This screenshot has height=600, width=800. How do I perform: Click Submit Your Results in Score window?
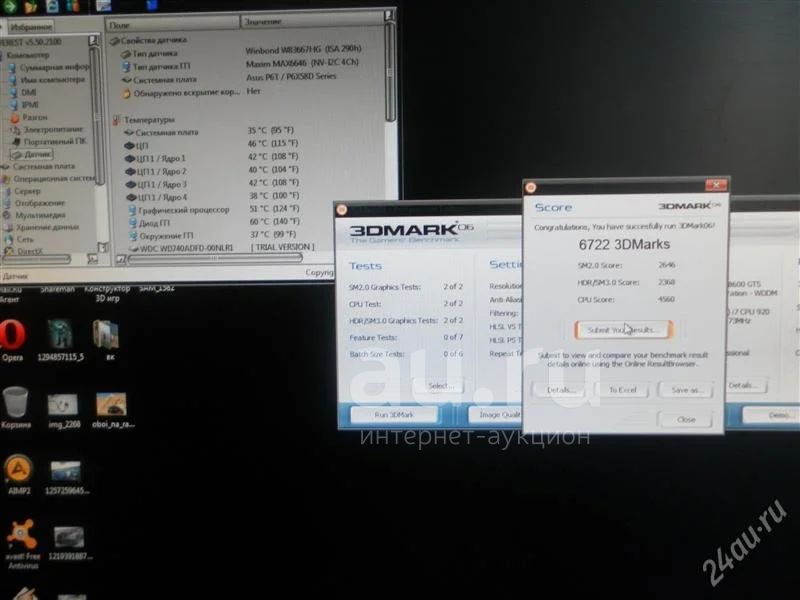tap(623, 330)
